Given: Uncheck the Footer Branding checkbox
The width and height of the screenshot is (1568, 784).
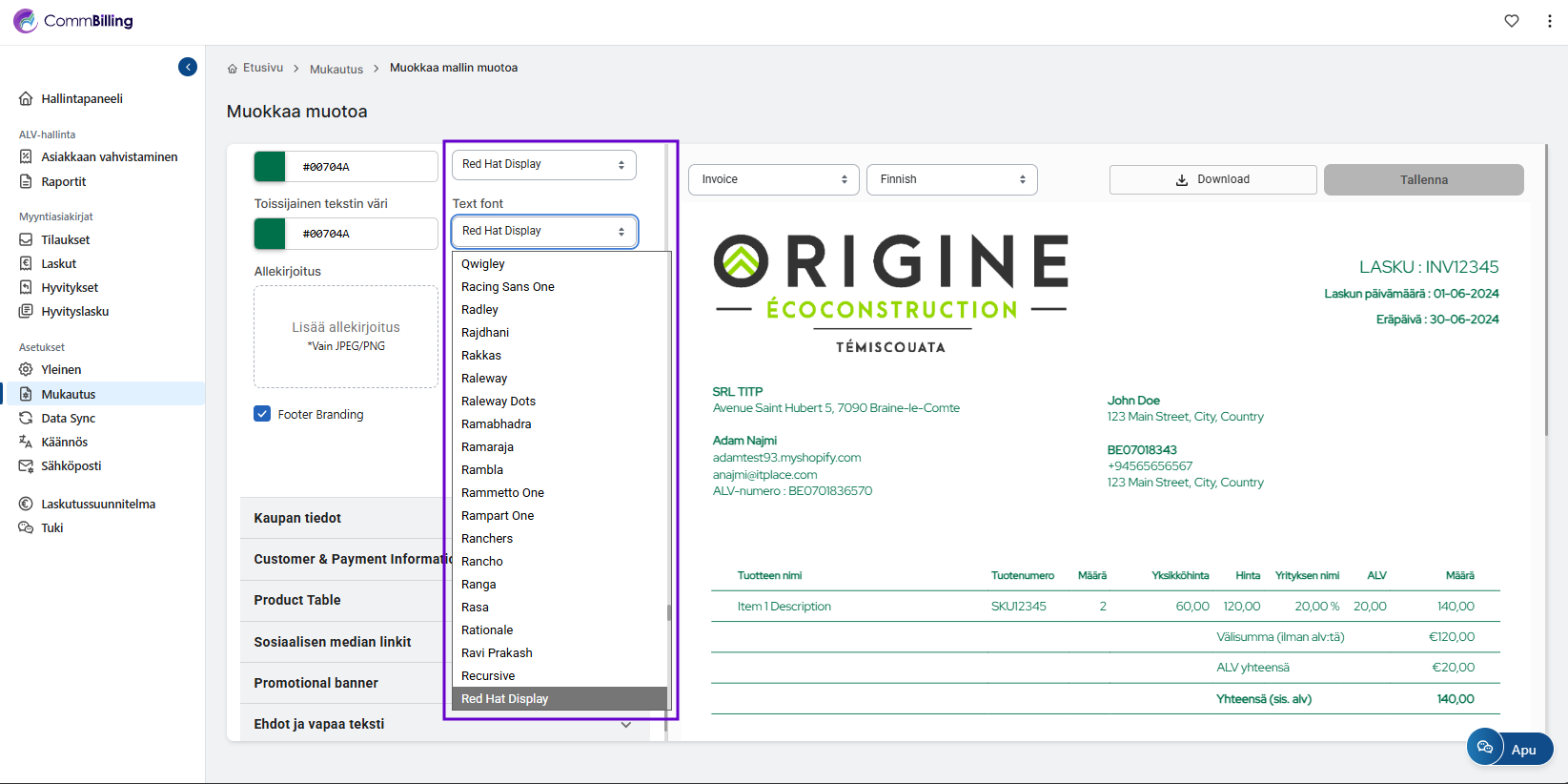Looking at the screenshot, I should [x=262, y=414].
